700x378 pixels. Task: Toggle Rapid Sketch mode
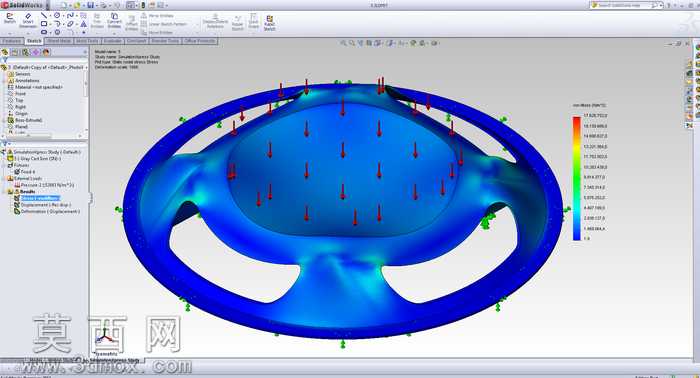coord(270,23)
